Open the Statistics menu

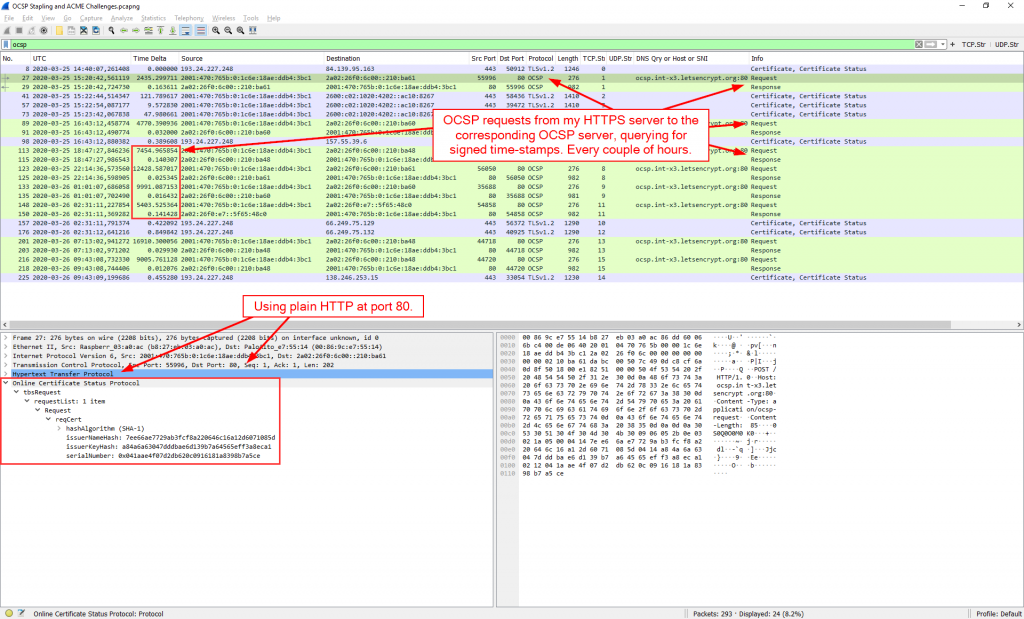(x=153, y=18)
